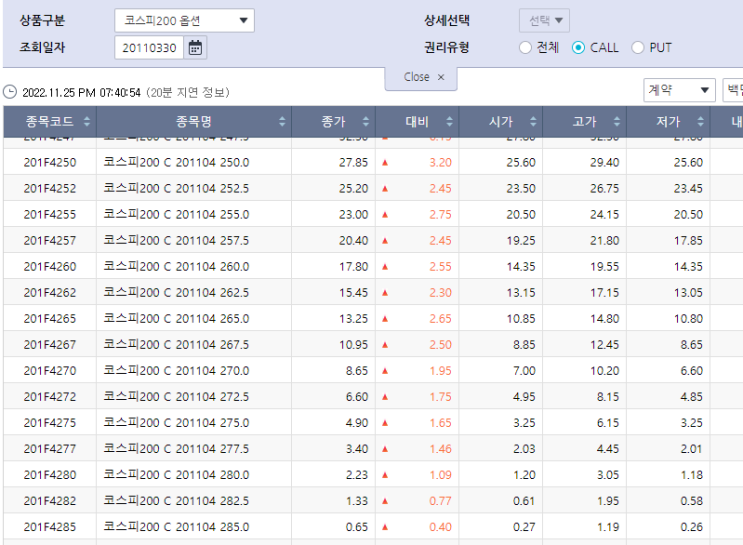
Task: Click code cell 201F4252
Action: point(50,189)
